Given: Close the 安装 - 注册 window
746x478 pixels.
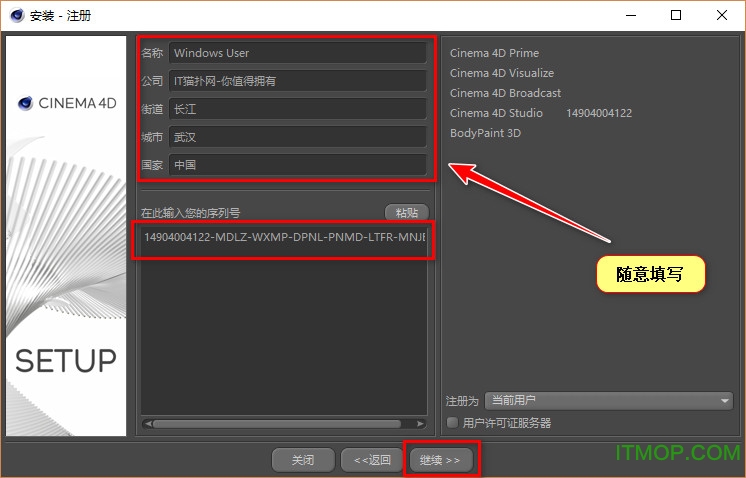Looking at the screenshot, I should (722, 15).
